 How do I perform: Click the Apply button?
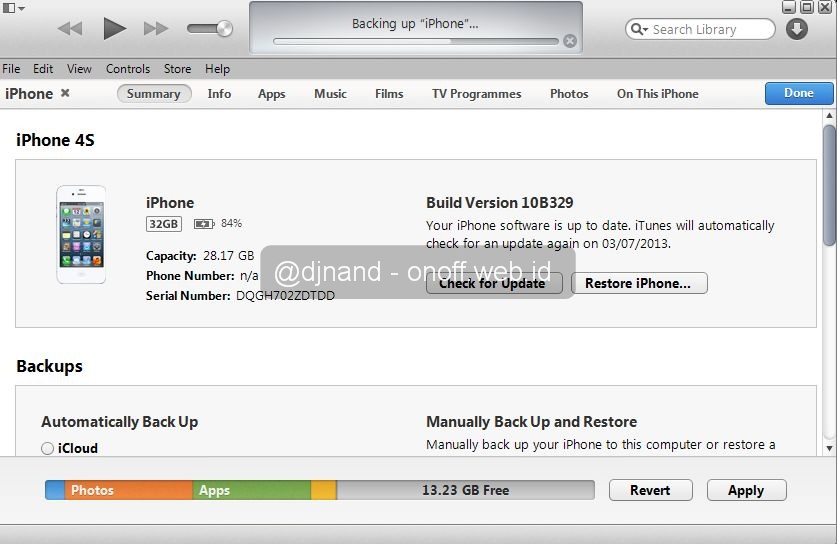click(746, 490)
